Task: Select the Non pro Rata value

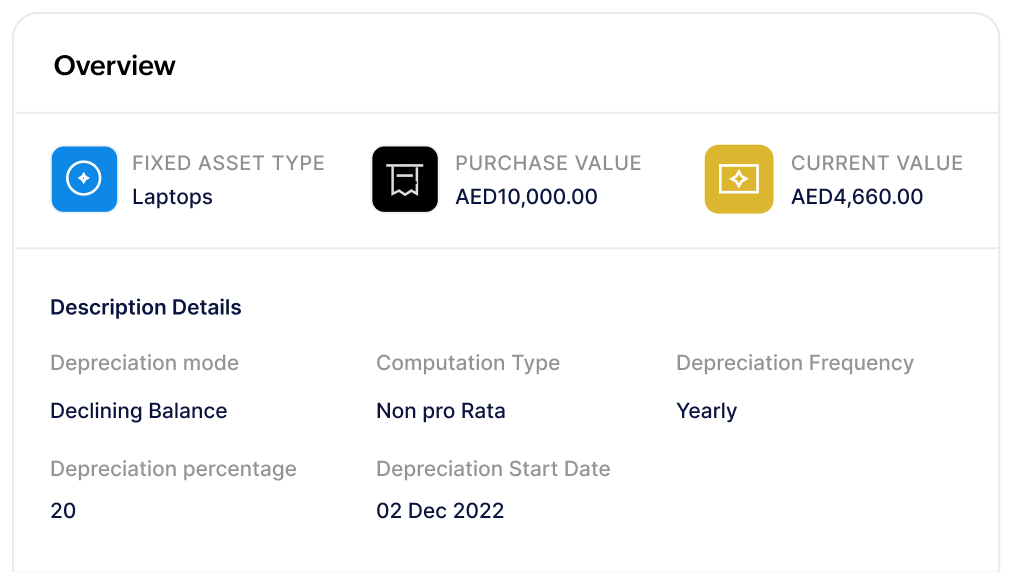Action: 440,411
